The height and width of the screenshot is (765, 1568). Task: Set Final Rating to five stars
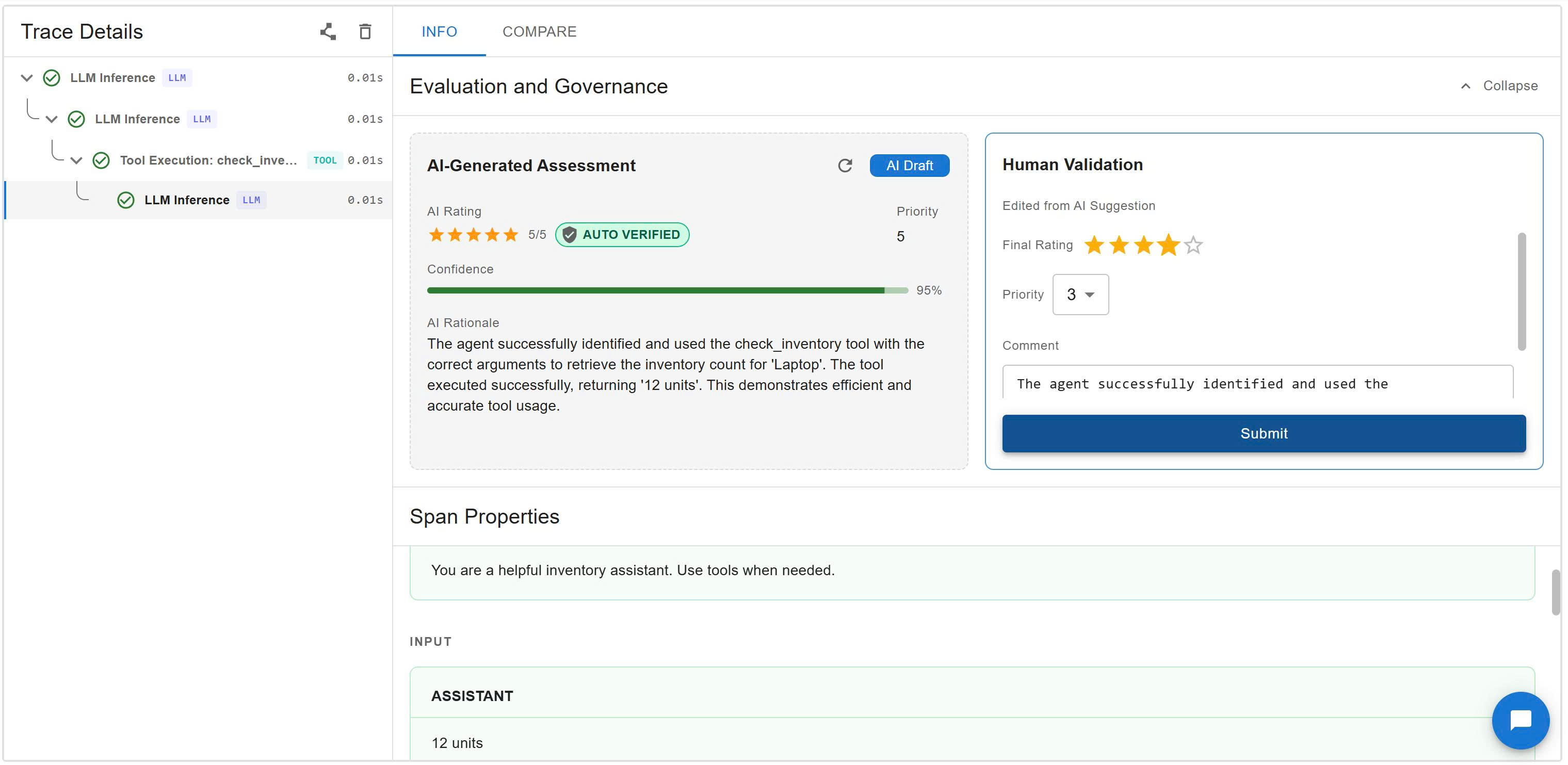1193,245
